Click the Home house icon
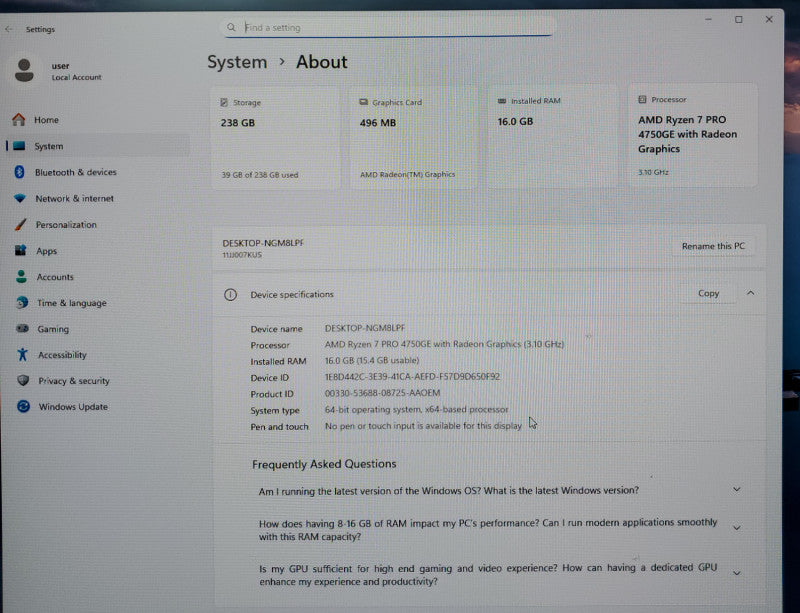The width and height of the screenshot is (800, 613). click(19, 119)
